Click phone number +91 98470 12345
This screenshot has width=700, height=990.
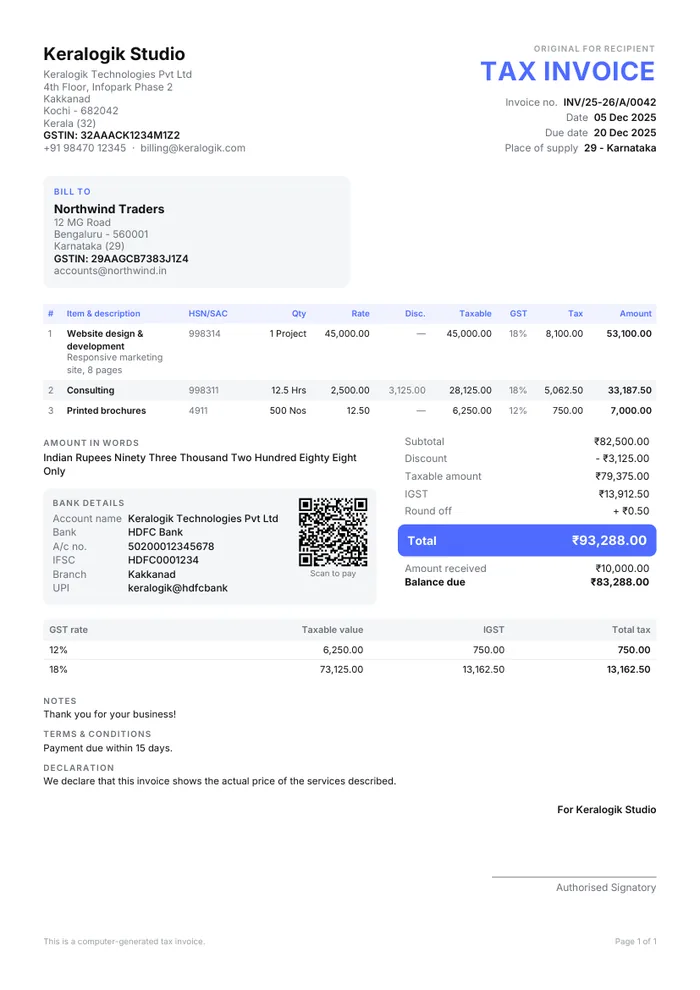pos(85,148)
